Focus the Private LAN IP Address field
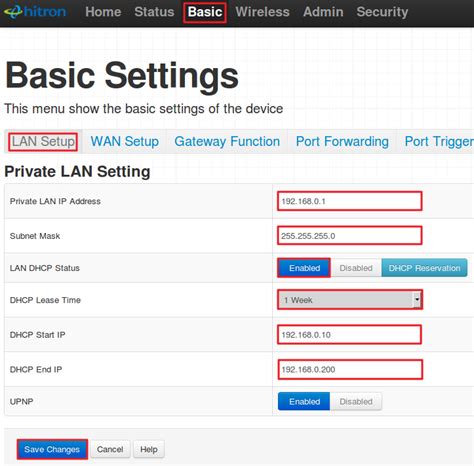 click(350, 201)
